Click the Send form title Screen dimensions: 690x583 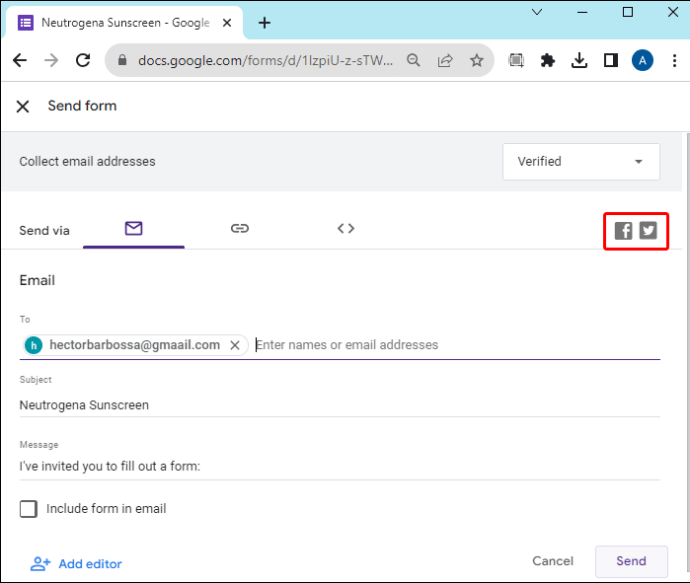coord(82,106)
